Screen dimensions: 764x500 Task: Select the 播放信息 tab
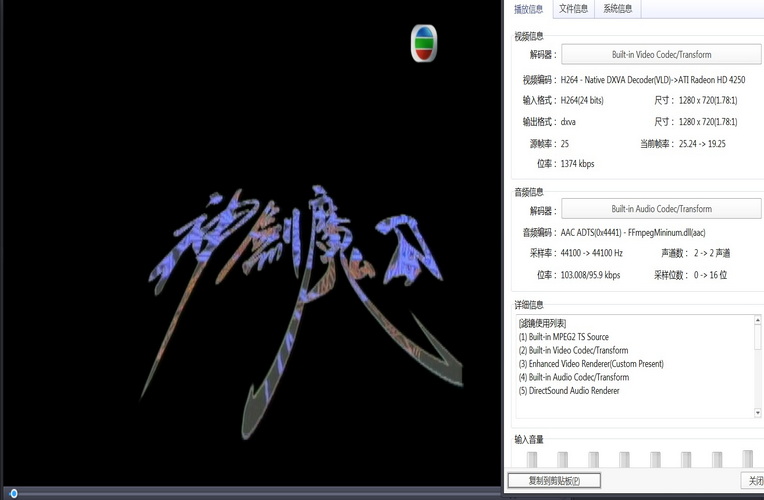click(528, 9)
